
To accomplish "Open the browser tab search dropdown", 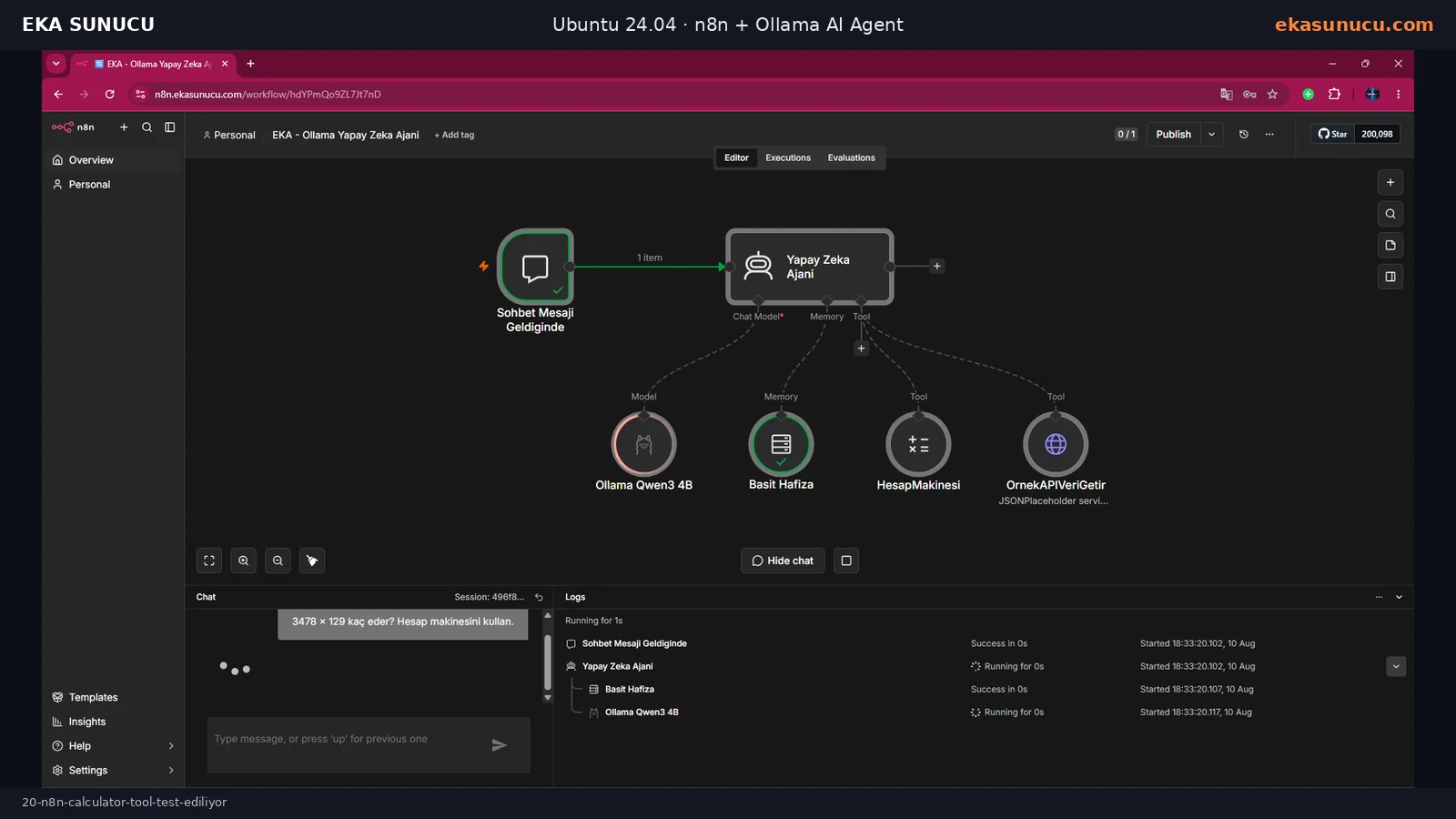I will pyautogui.click(x=56, y=64).
